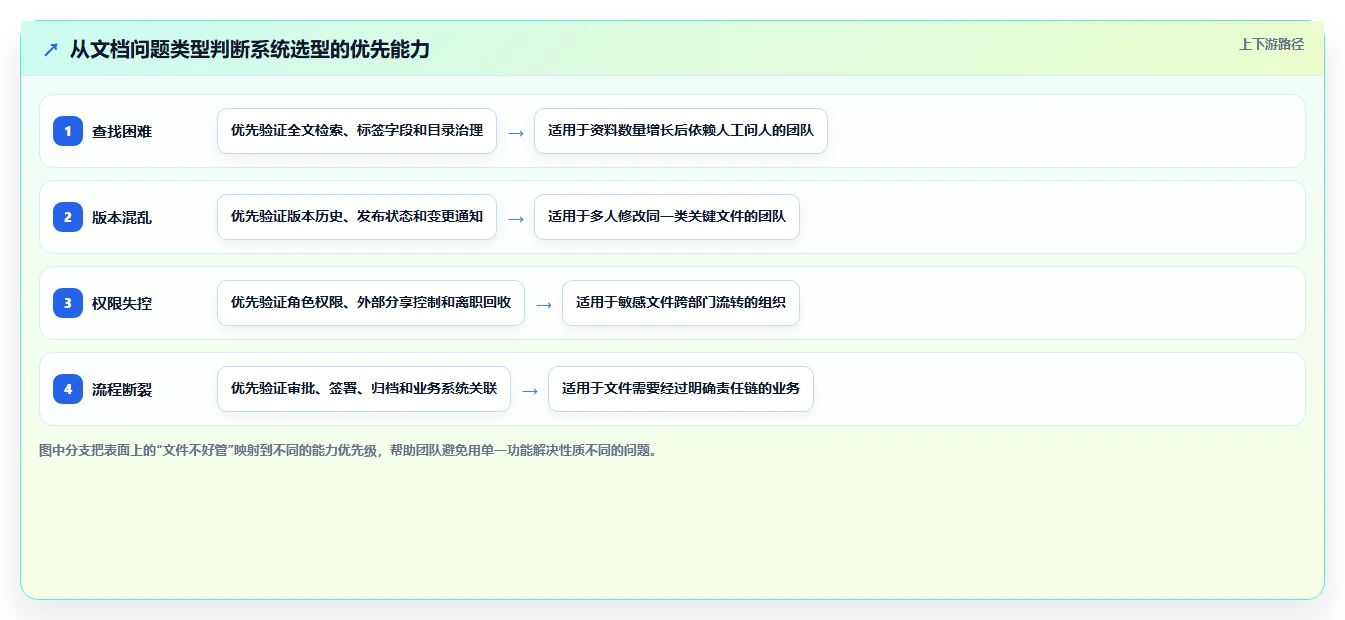Click the box 适用于文件需要经过明确责任链的业务
This screenshot has height=620, width=1345.
pos(681,389)
